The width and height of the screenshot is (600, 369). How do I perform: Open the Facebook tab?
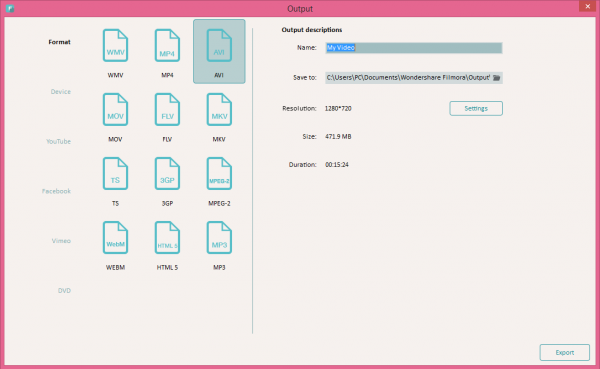tap(56, 191)
